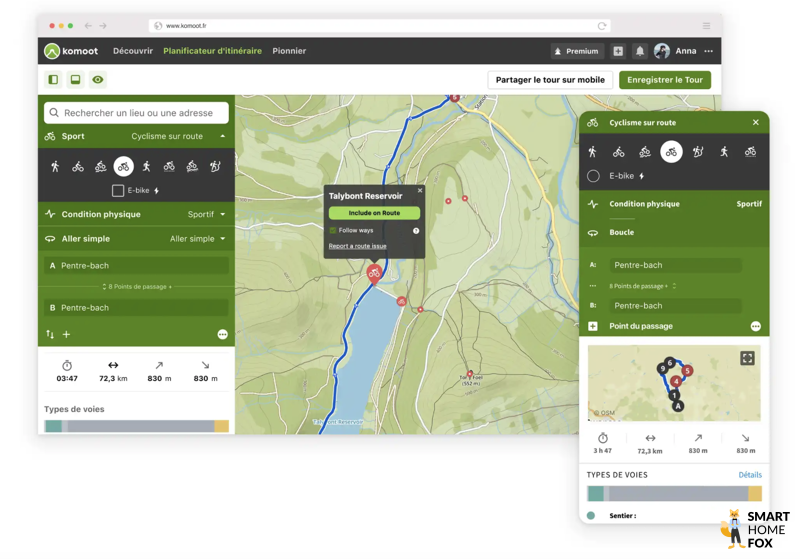Toggle the Follow ways checkbox
The width and height of the screenshot is (800, 559).
coord(333,231)
